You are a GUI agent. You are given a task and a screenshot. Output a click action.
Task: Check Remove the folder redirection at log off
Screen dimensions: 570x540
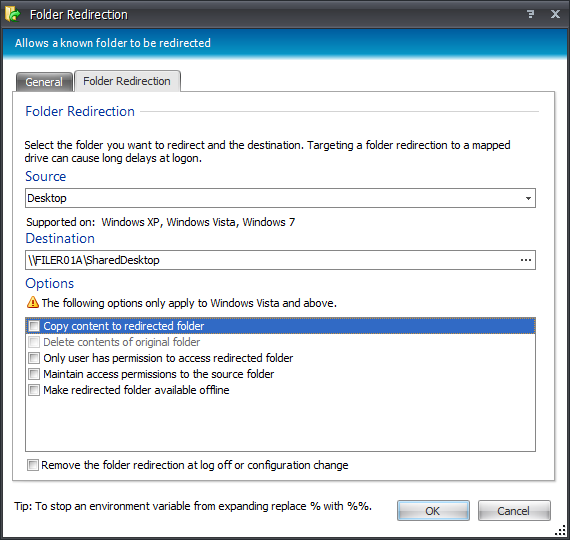32,465
